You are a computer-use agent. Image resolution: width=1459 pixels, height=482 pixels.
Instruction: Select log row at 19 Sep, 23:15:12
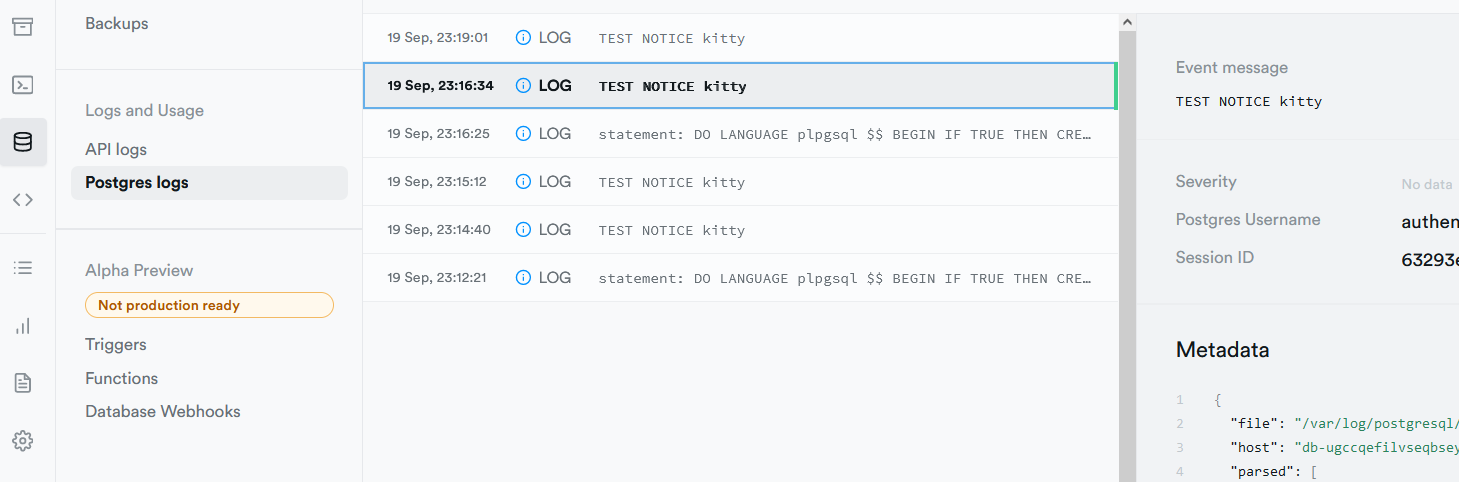740,182
